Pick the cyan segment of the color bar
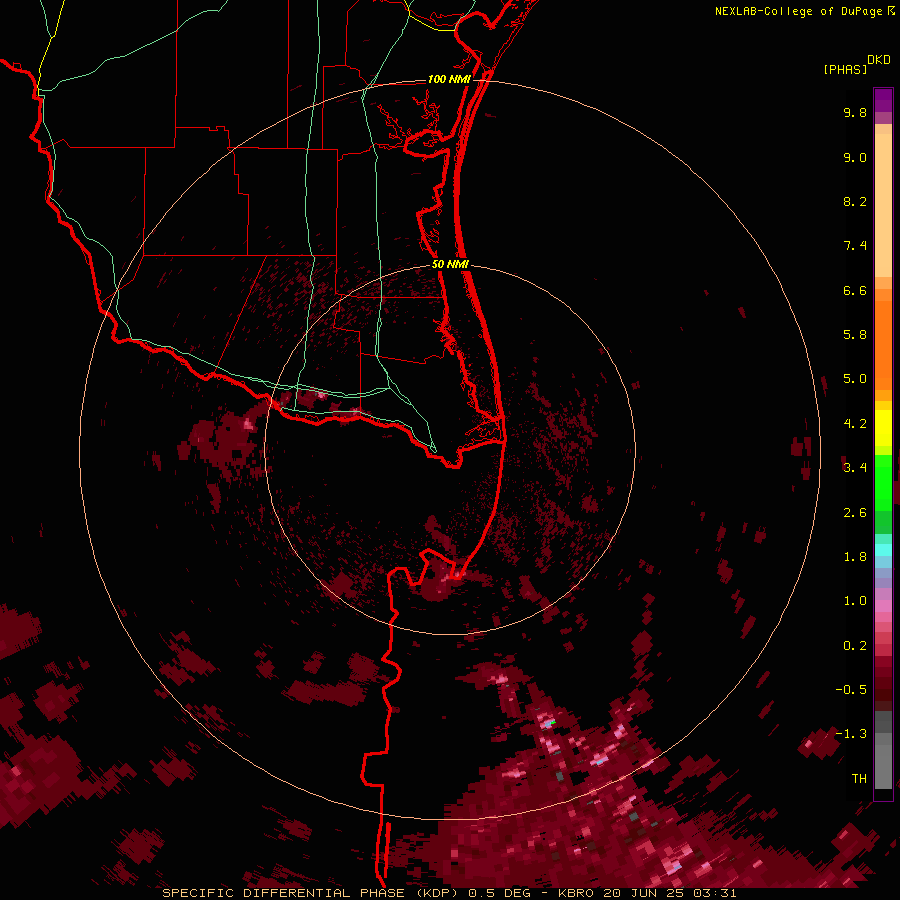The image size is (900, 900). (883, 550)
